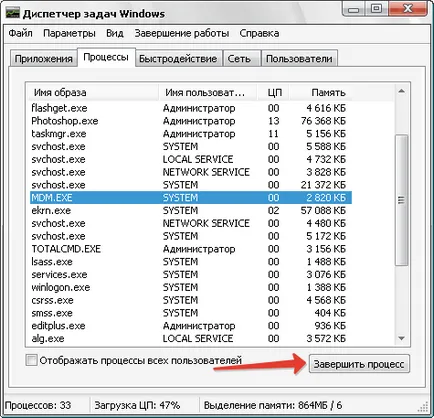
Task: Select the Процессы tab
Action: pos(106,57)
